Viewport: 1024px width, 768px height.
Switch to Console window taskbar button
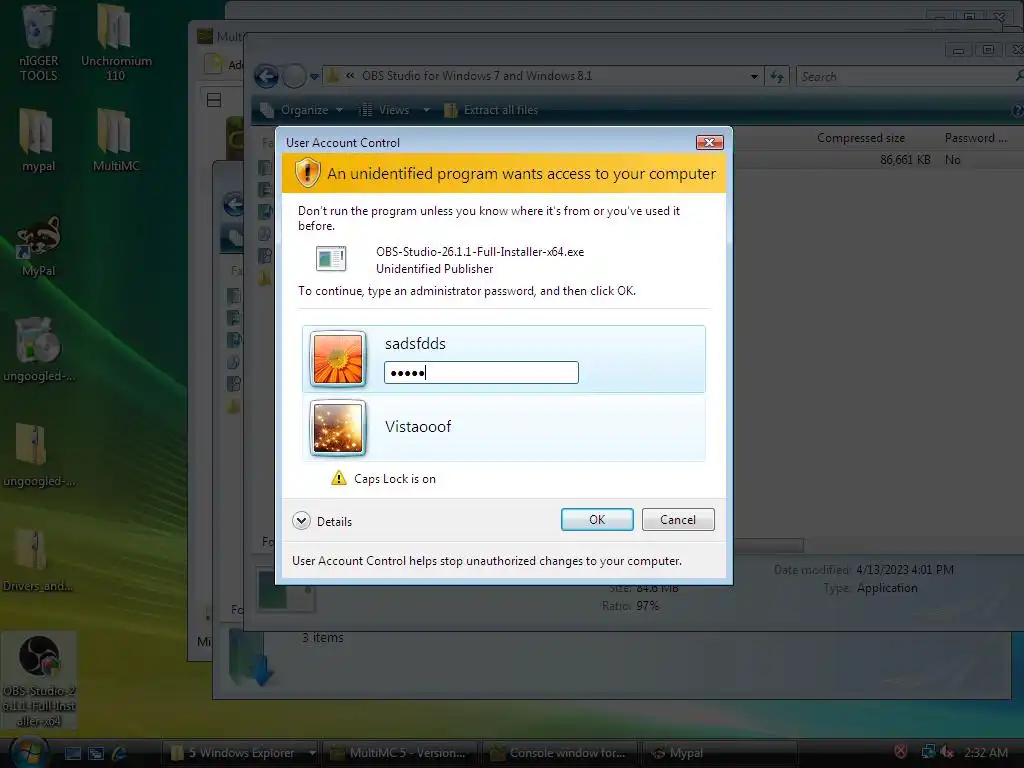coord(559,753)
